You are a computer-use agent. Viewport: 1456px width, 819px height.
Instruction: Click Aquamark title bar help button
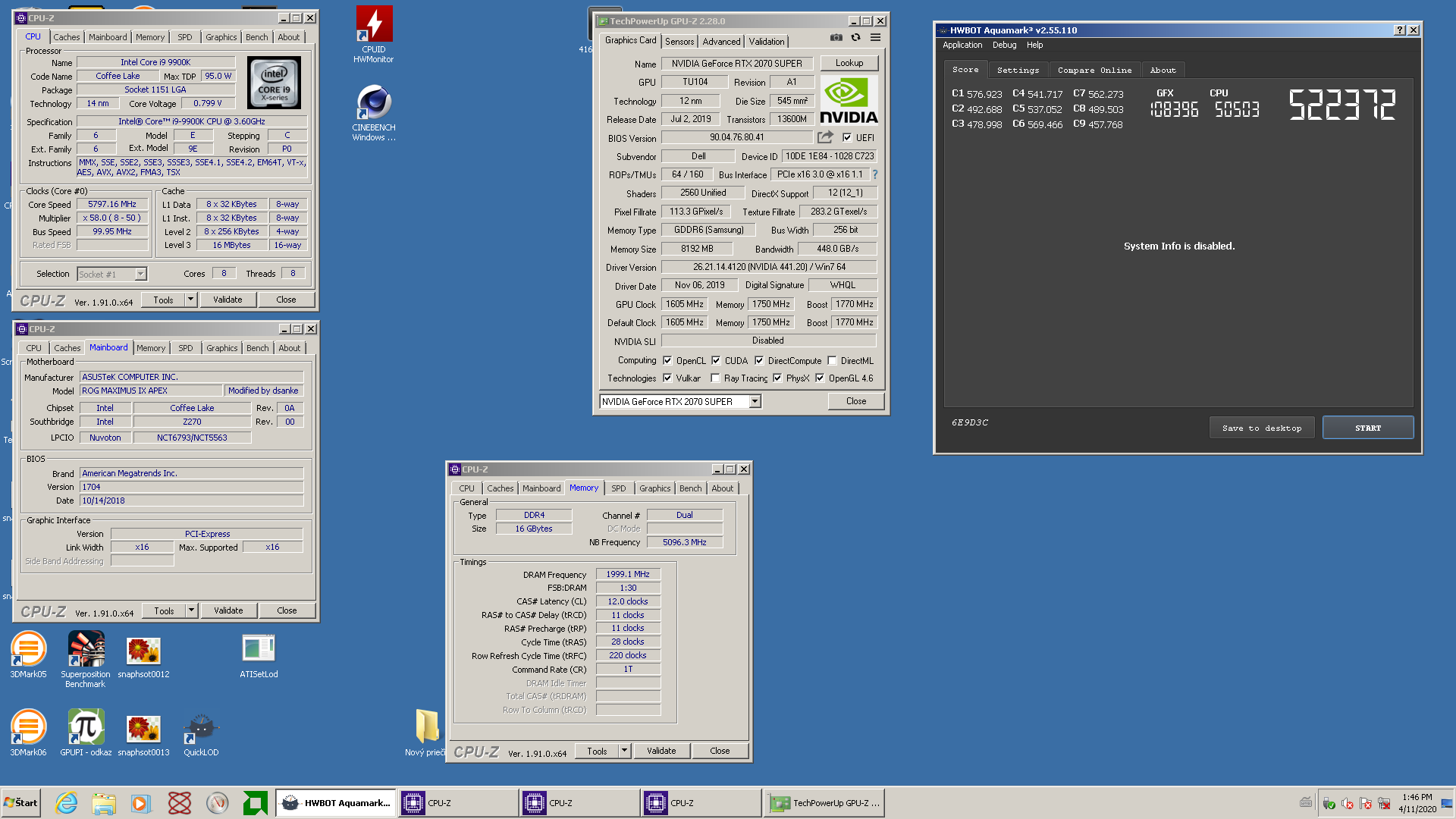tap(1399, 30)
